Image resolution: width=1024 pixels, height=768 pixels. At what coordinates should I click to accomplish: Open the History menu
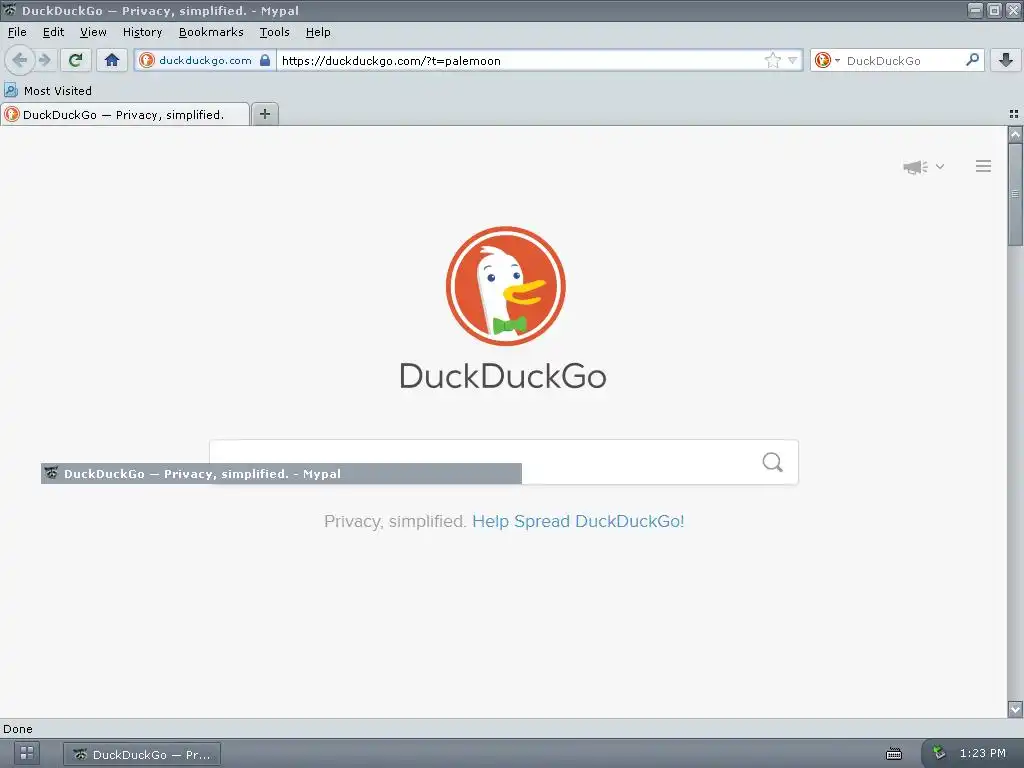tap(142, 32)
